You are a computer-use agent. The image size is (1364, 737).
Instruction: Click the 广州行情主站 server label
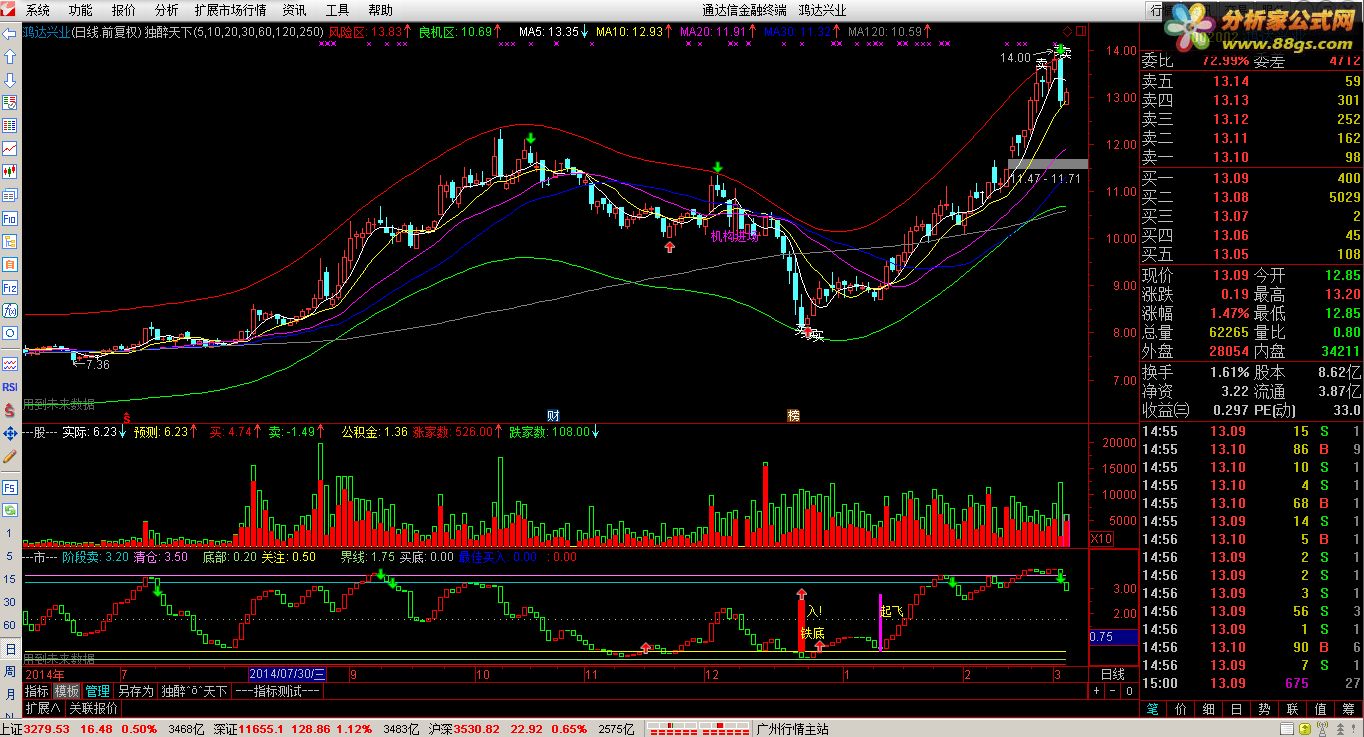[794, 729]
